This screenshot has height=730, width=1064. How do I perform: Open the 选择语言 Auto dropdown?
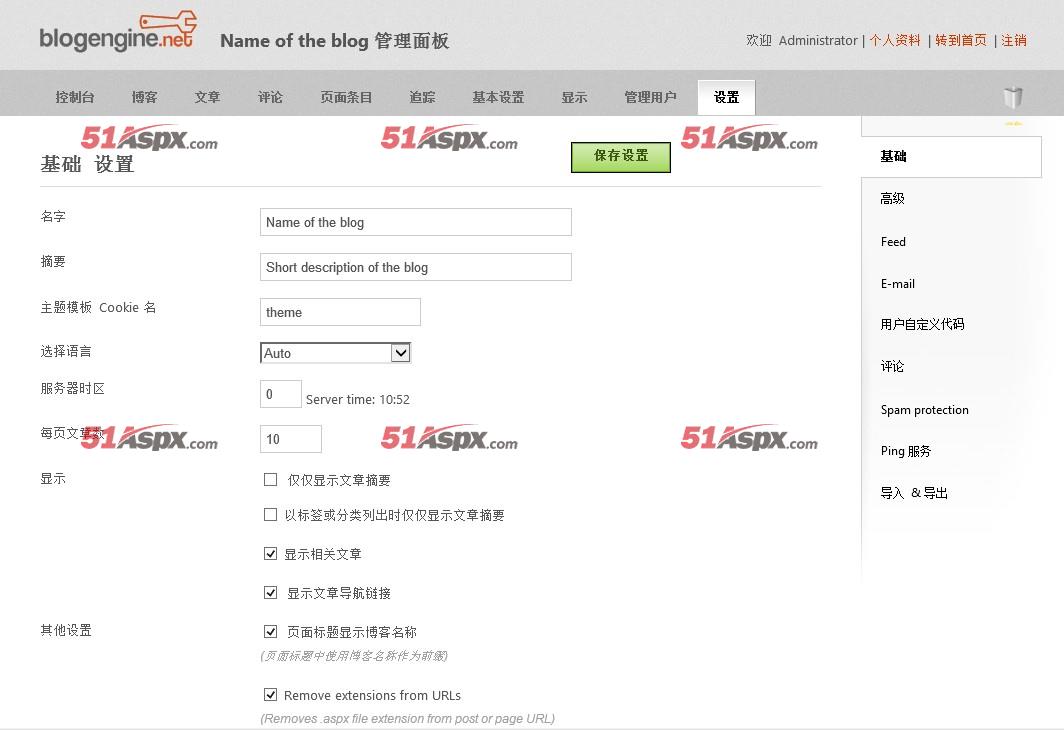point(336,353)
